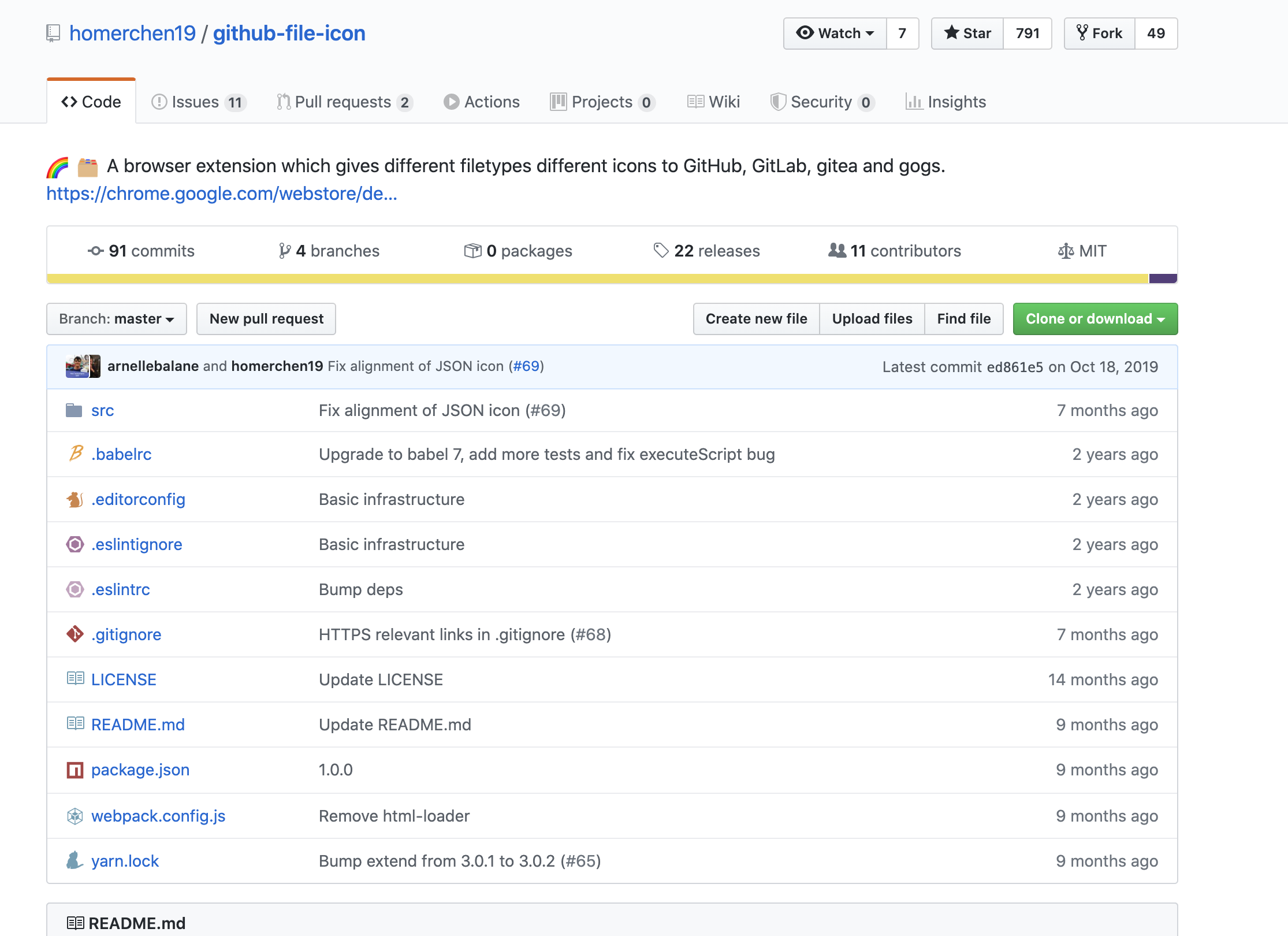Viewport: 1288px width, 936px height.
Task: Click the npm icon beside package.json
Action: pos(75,770)
